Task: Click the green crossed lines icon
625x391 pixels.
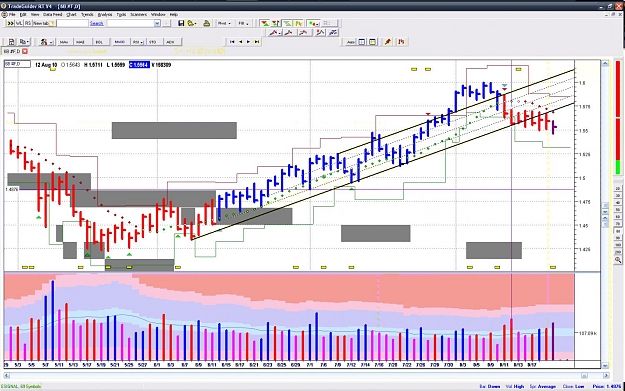Action: pyautogui.click(x=287, y=24)
